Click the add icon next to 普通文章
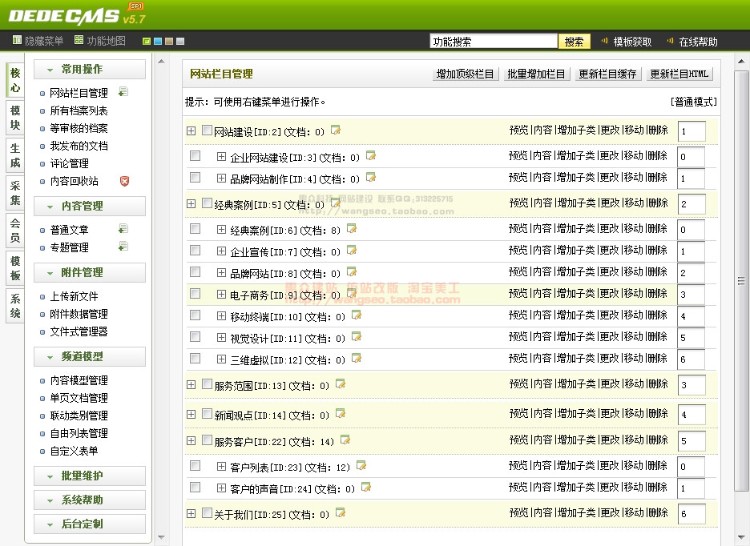Viewport: 750px width, 546px height. [x=123, y=229]
